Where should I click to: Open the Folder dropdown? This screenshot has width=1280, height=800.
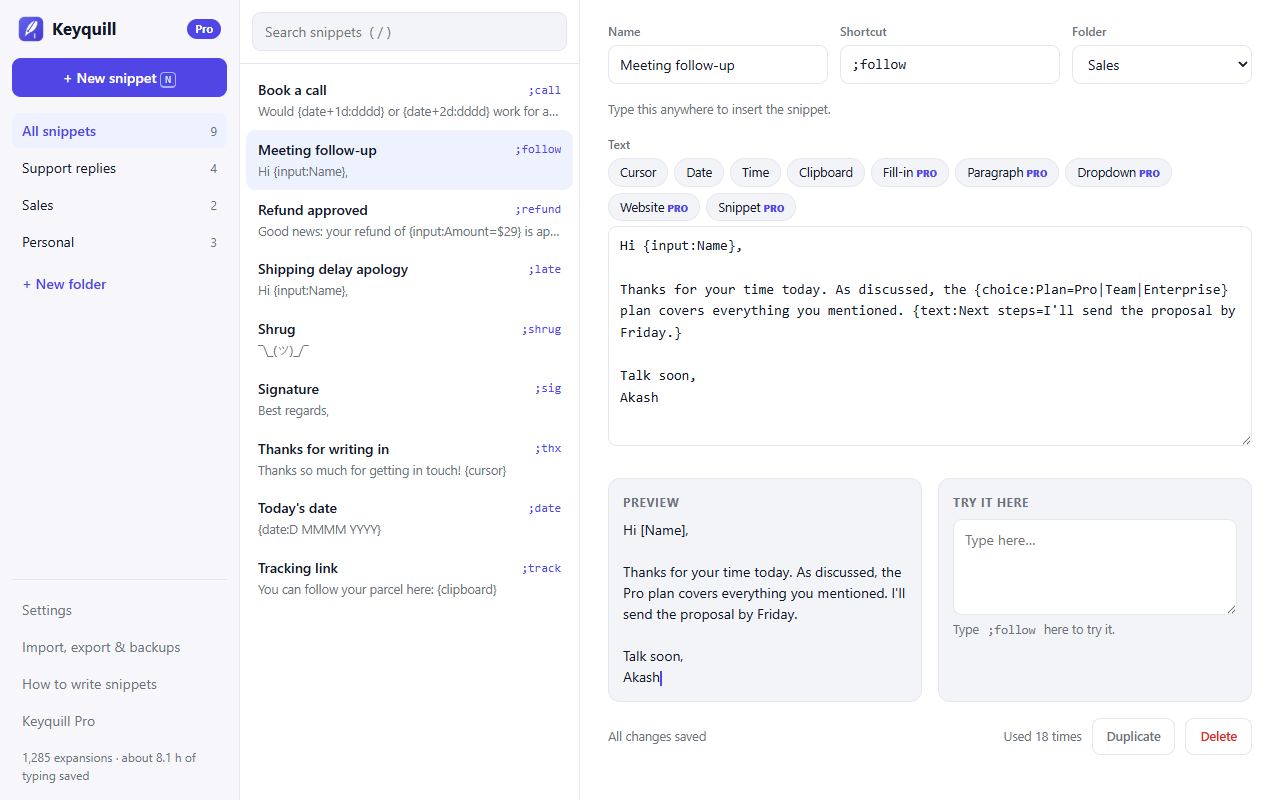pyautogui.click(x=1162, y=65)
